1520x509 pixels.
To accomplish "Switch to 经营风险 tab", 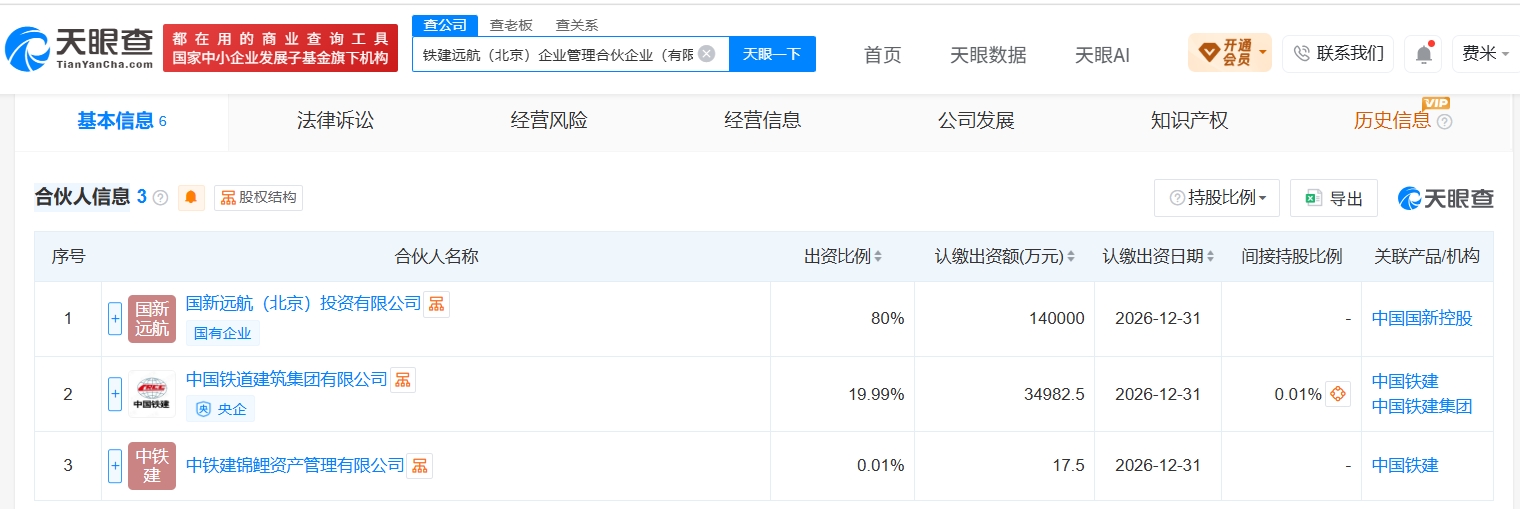I will (549, 121).
